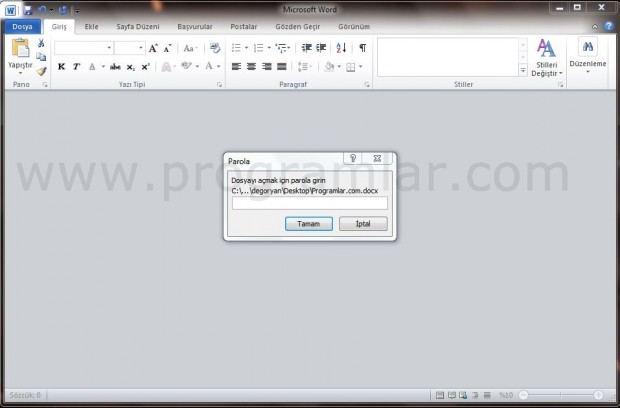Viewport: 620px width, 408px height.
Task: Open Yazı Tipi dialog launcher
Action: [x=219, y=85]
